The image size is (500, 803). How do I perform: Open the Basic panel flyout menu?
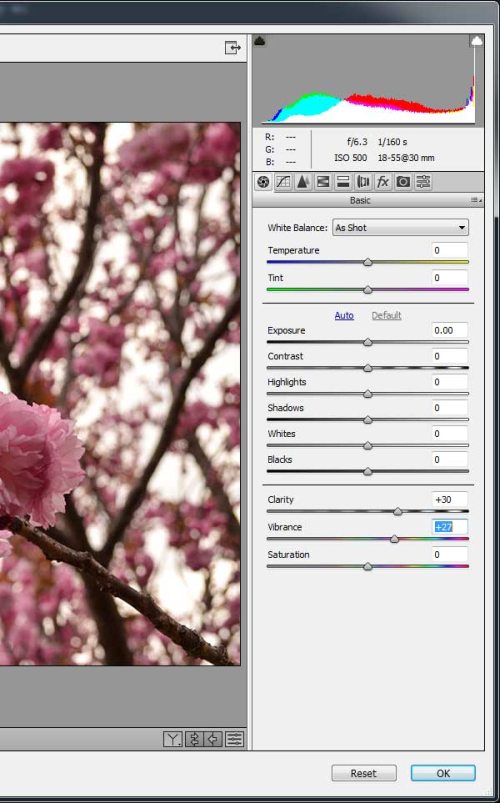476,200
